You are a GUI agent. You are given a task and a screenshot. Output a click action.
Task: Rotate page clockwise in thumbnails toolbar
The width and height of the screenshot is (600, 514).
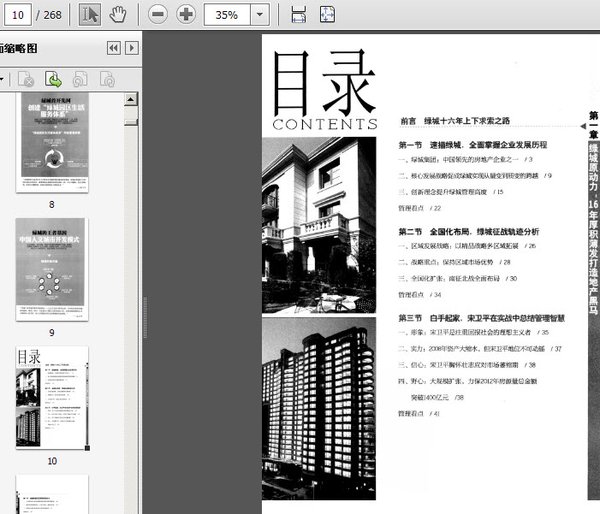point(105,78)
